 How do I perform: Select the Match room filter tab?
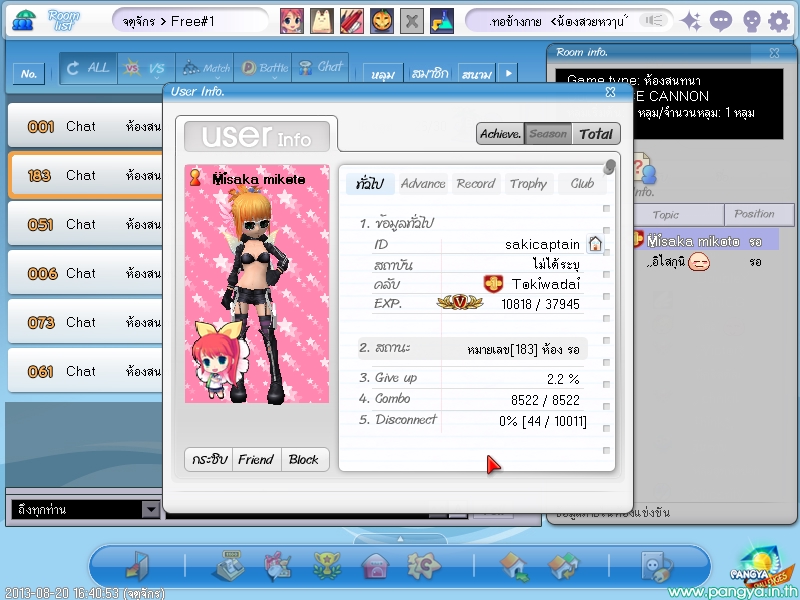pyautogui.click(x=205, y=68)
